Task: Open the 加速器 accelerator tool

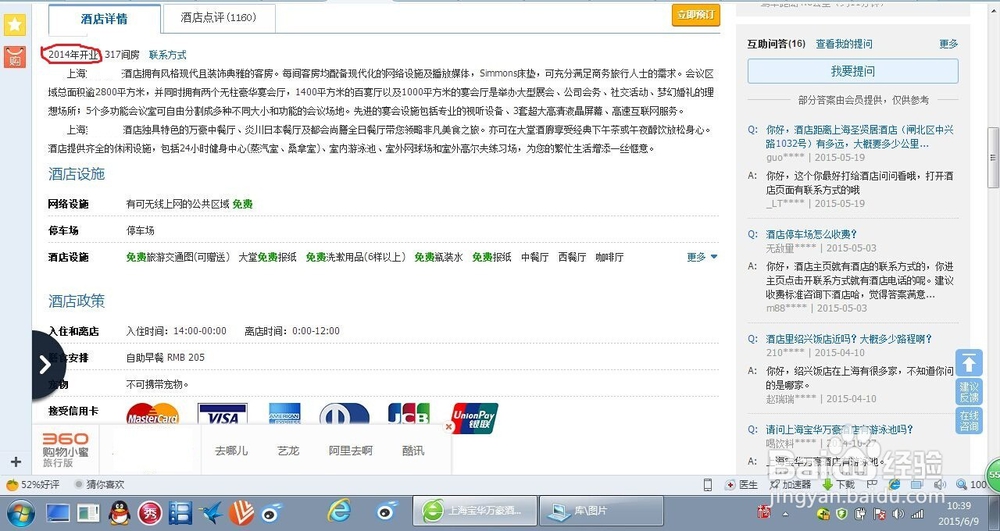Action: tap(791, 484)
